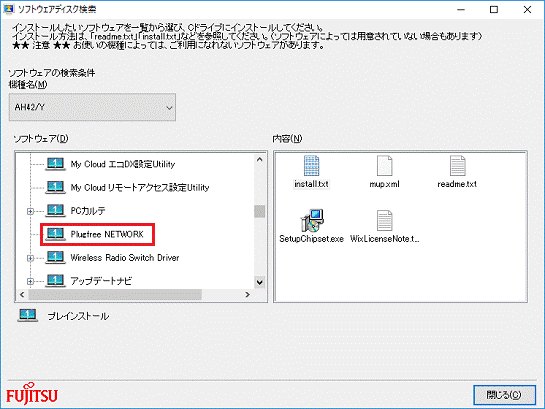The image size is (545, 409).
Task: Maximize the ソフトウェアディスク検索 window
Action: [x=494, y=10]
